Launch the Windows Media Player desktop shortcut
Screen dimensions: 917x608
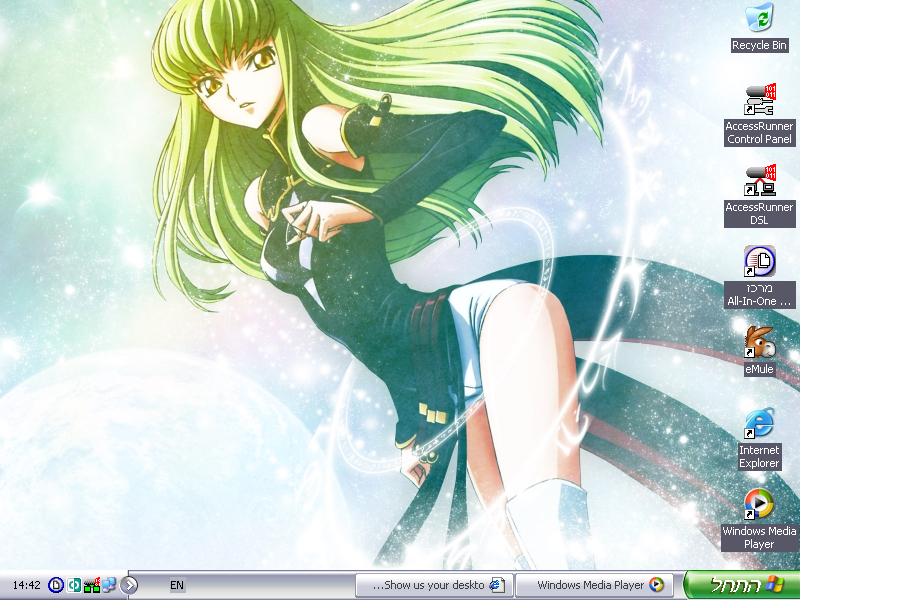759,505
